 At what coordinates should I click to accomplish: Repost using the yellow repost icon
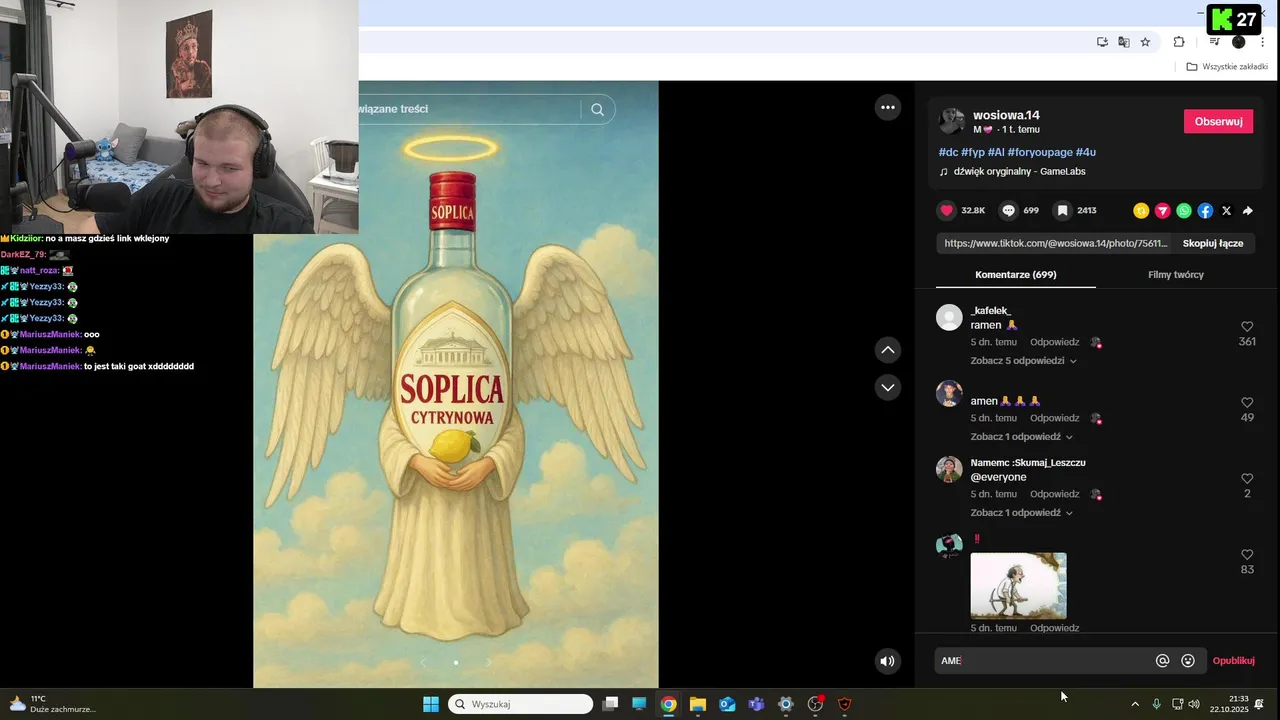pyautogui.click(x=1141, y=211)
